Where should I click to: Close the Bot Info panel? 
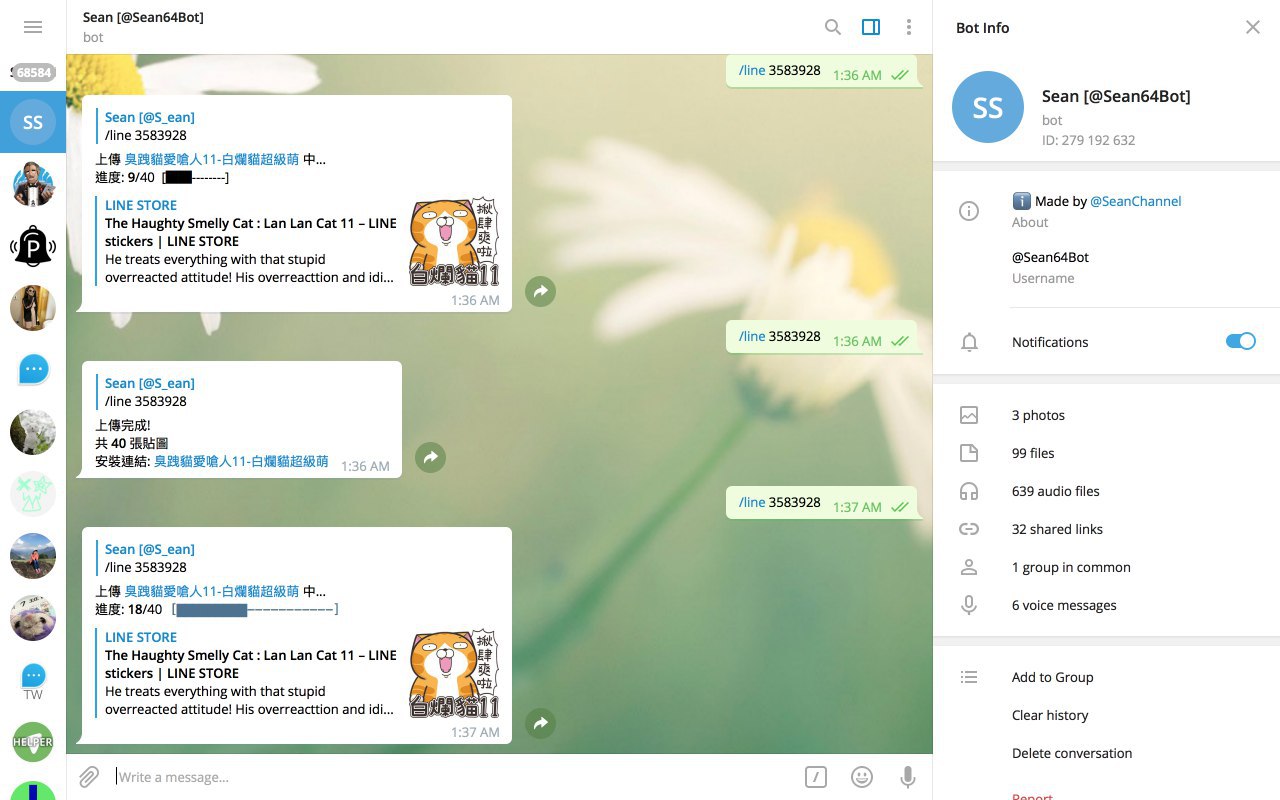coord(1252,27)
